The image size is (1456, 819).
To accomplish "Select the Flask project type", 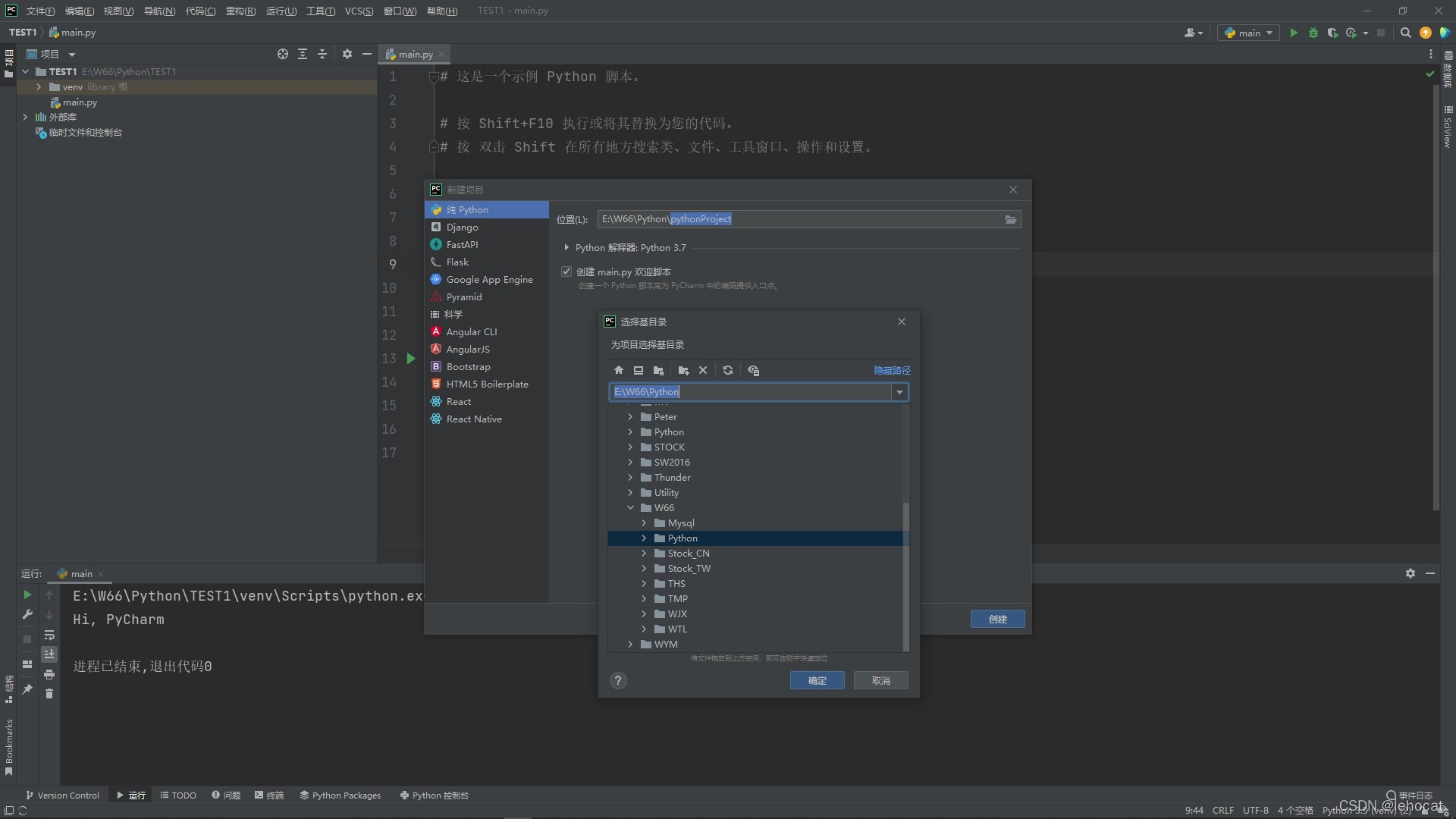I will point(486,262).
